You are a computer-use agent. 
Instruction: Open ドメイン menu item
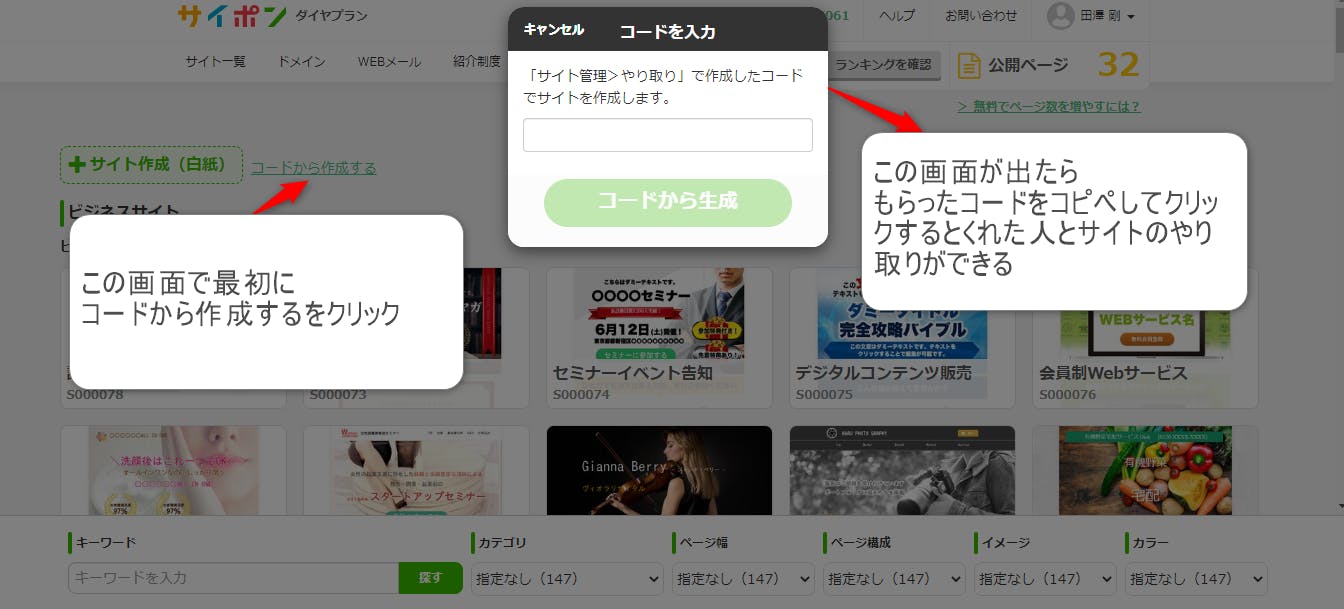point(301,62)
